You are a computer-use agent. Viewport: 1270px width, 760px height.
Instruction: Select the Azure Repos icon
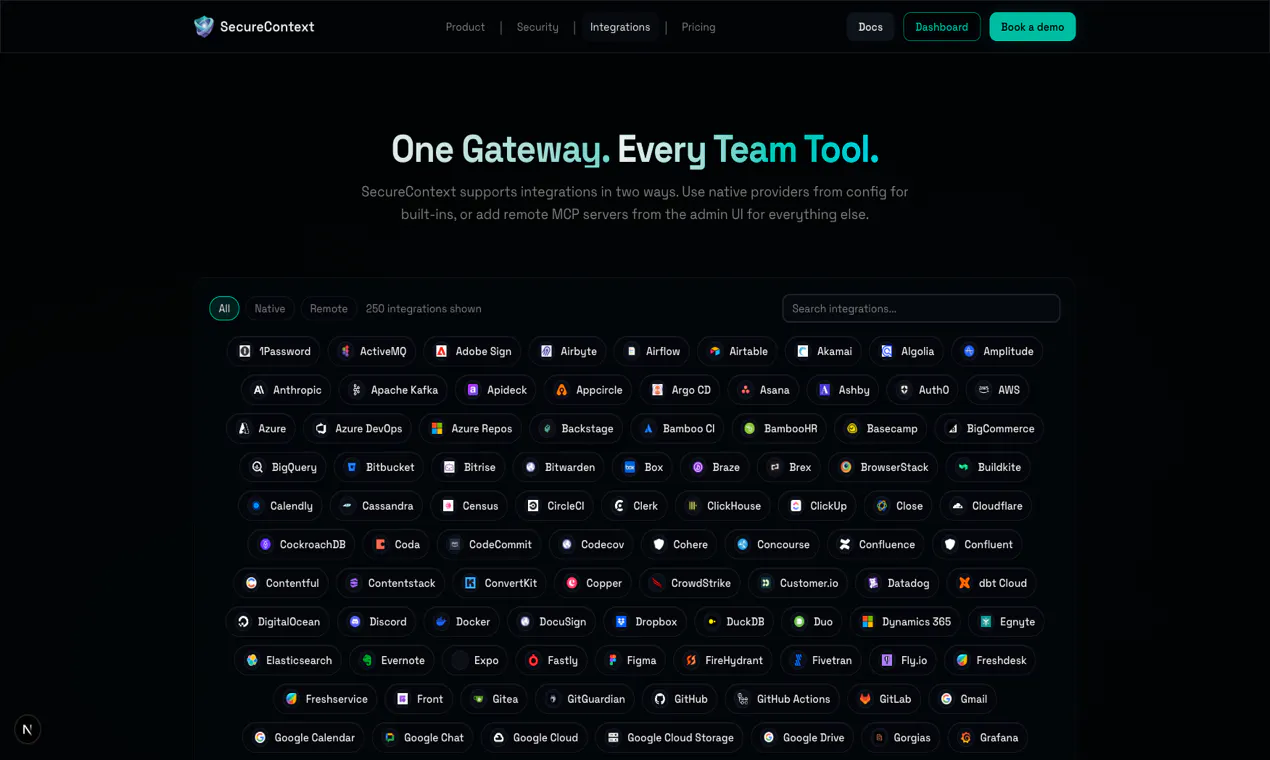[x=437, y=429]
